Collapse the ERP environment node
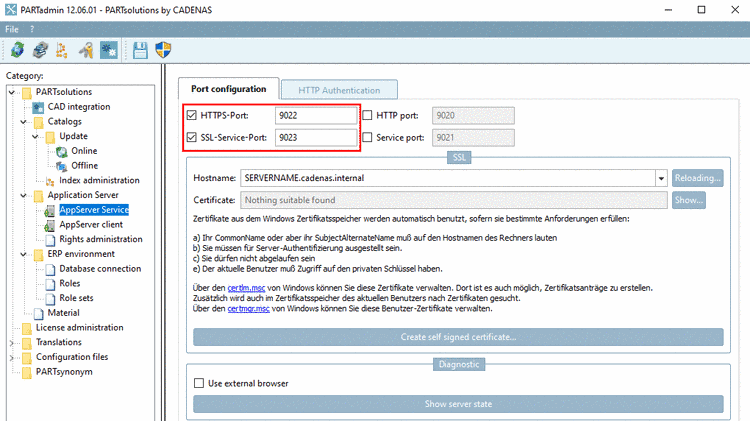The width and height of the screenshot is (750, 421). 23,254
